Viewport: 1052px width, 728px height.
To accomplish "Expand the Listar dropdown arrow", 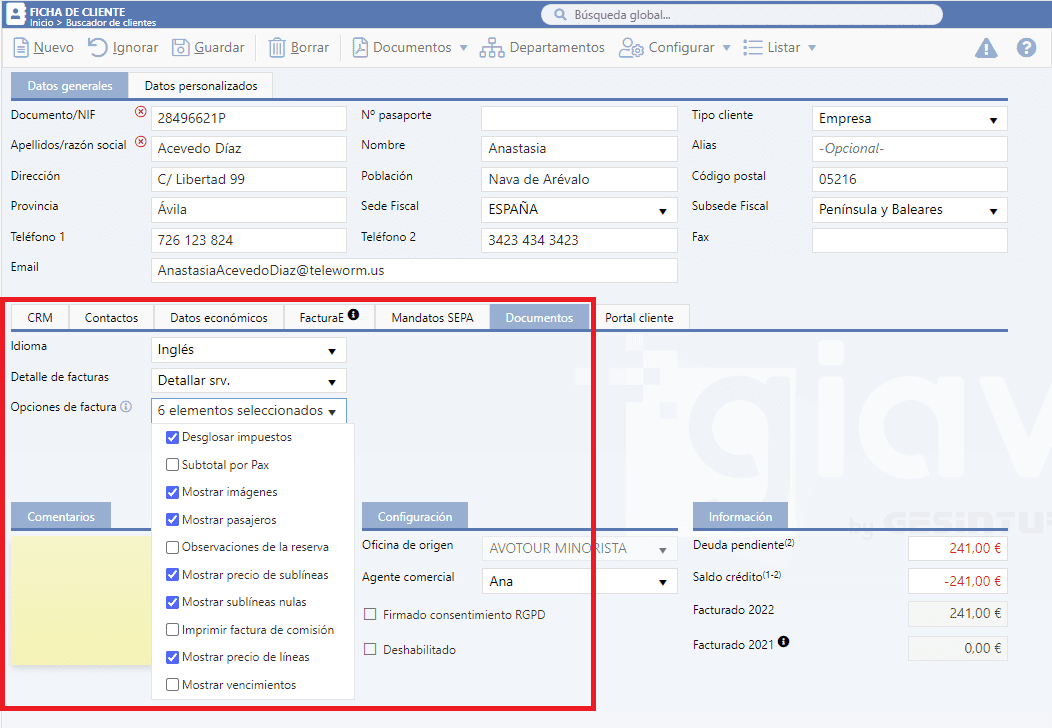I will (x=812, y=48).
